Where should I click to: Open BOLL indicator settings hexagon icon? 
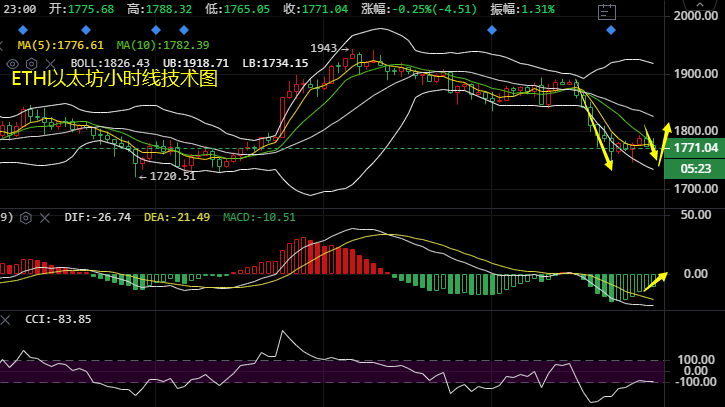click(31, 62)
